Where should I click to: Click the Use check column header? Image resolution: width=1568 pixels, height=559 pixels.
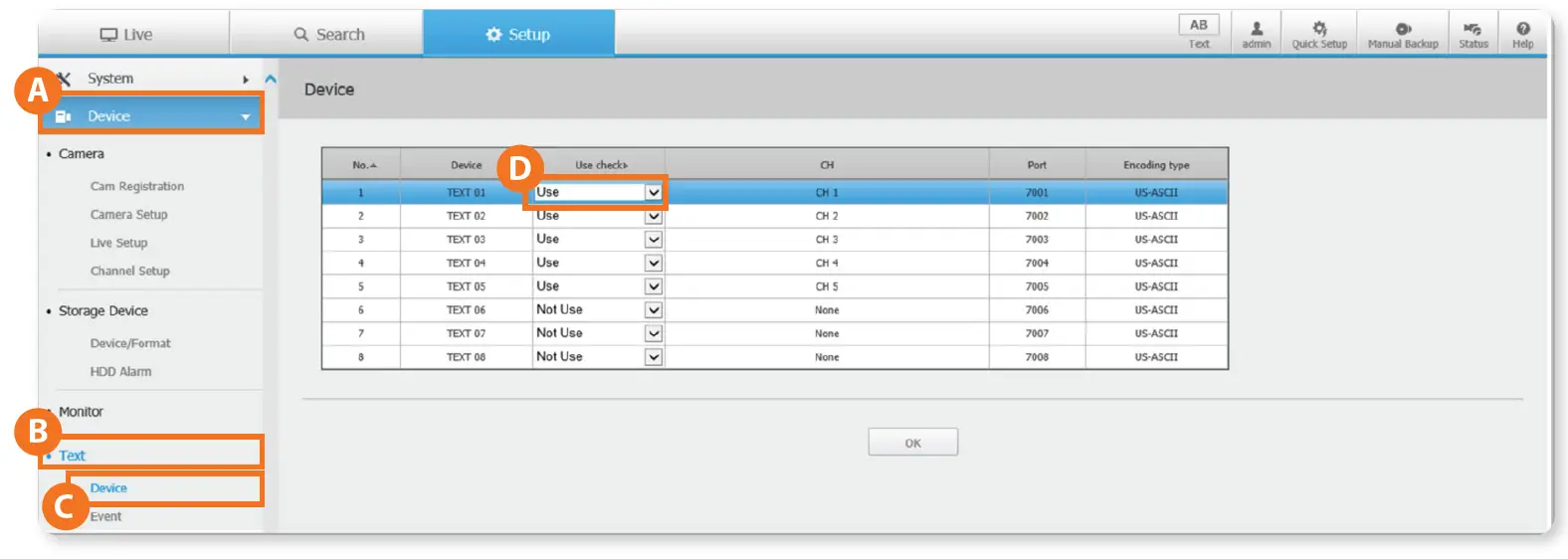(x=600, y=165)
